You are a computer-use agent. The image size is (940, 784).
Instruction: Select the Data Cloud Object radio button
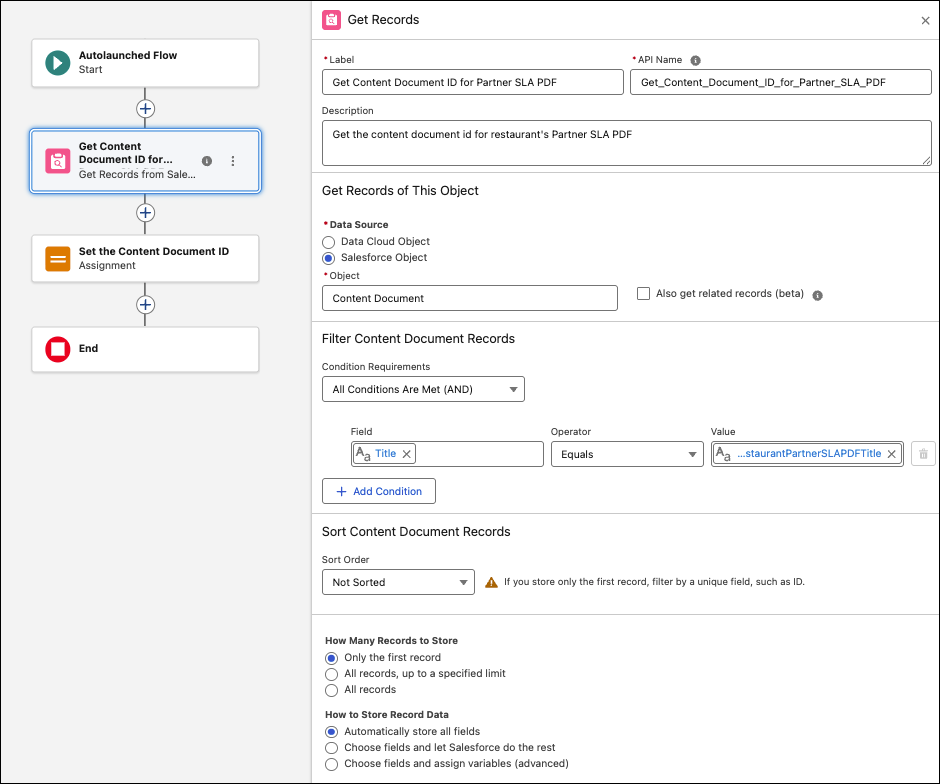coord(328,242)
